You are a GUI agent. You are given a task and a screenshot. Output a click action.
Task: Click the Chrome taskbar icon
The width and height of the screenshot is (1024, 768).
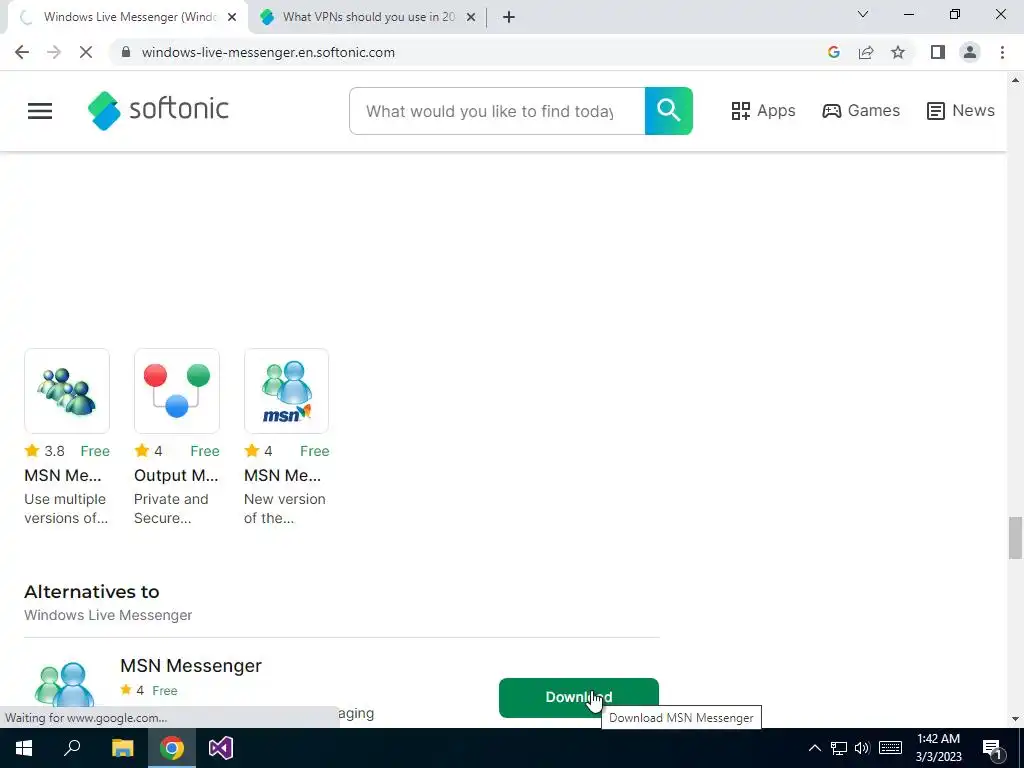pos(172,748)
